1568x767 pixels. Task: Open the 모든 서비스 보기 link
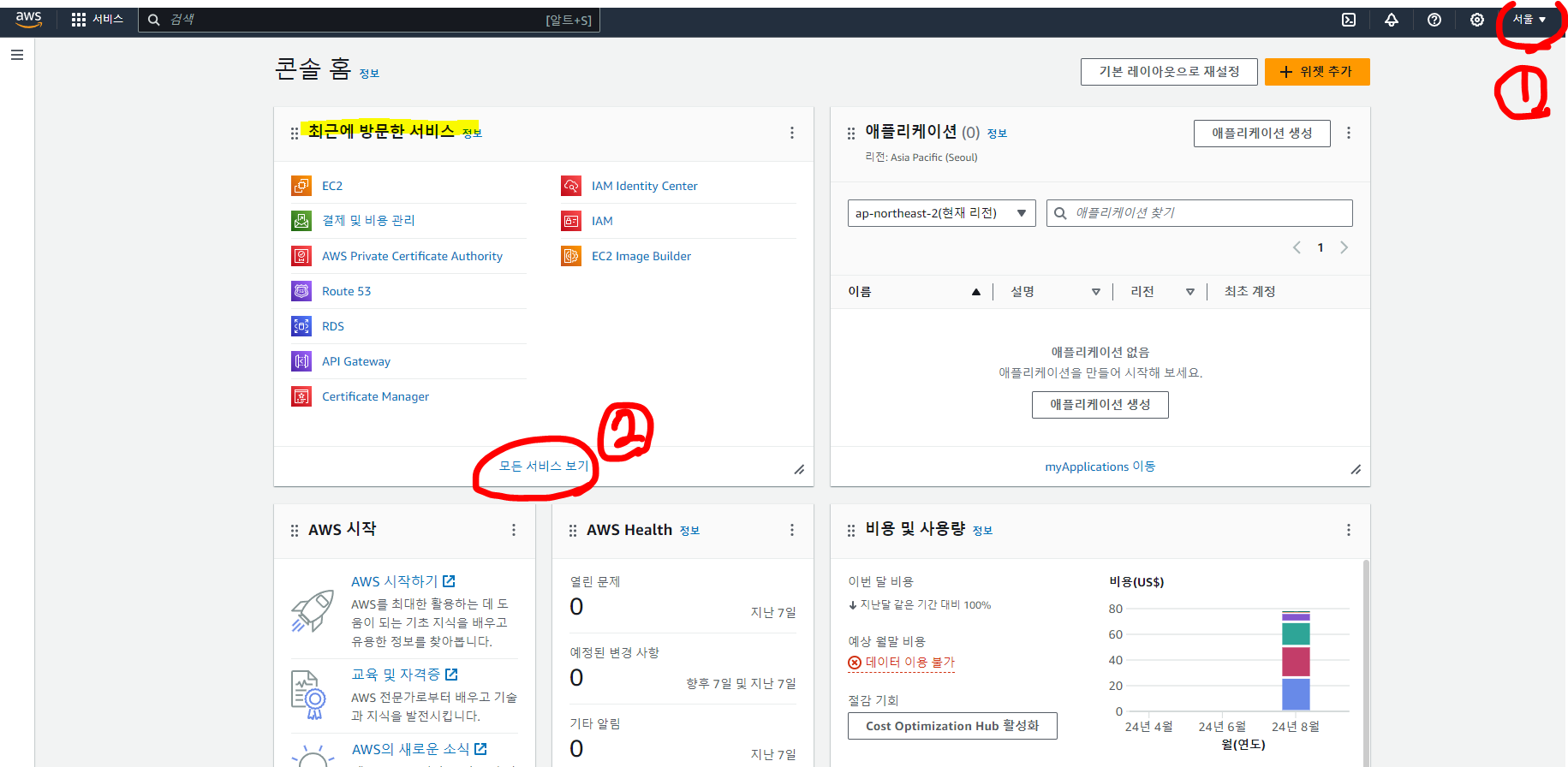[x=544, y=467]
